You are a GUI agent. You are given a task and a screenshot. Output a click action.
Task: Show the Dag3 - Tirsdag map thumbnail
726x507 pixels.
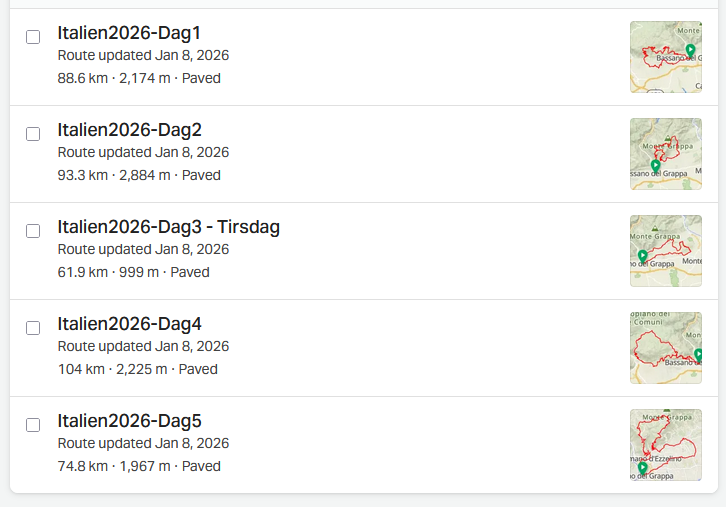coord(665,251)
